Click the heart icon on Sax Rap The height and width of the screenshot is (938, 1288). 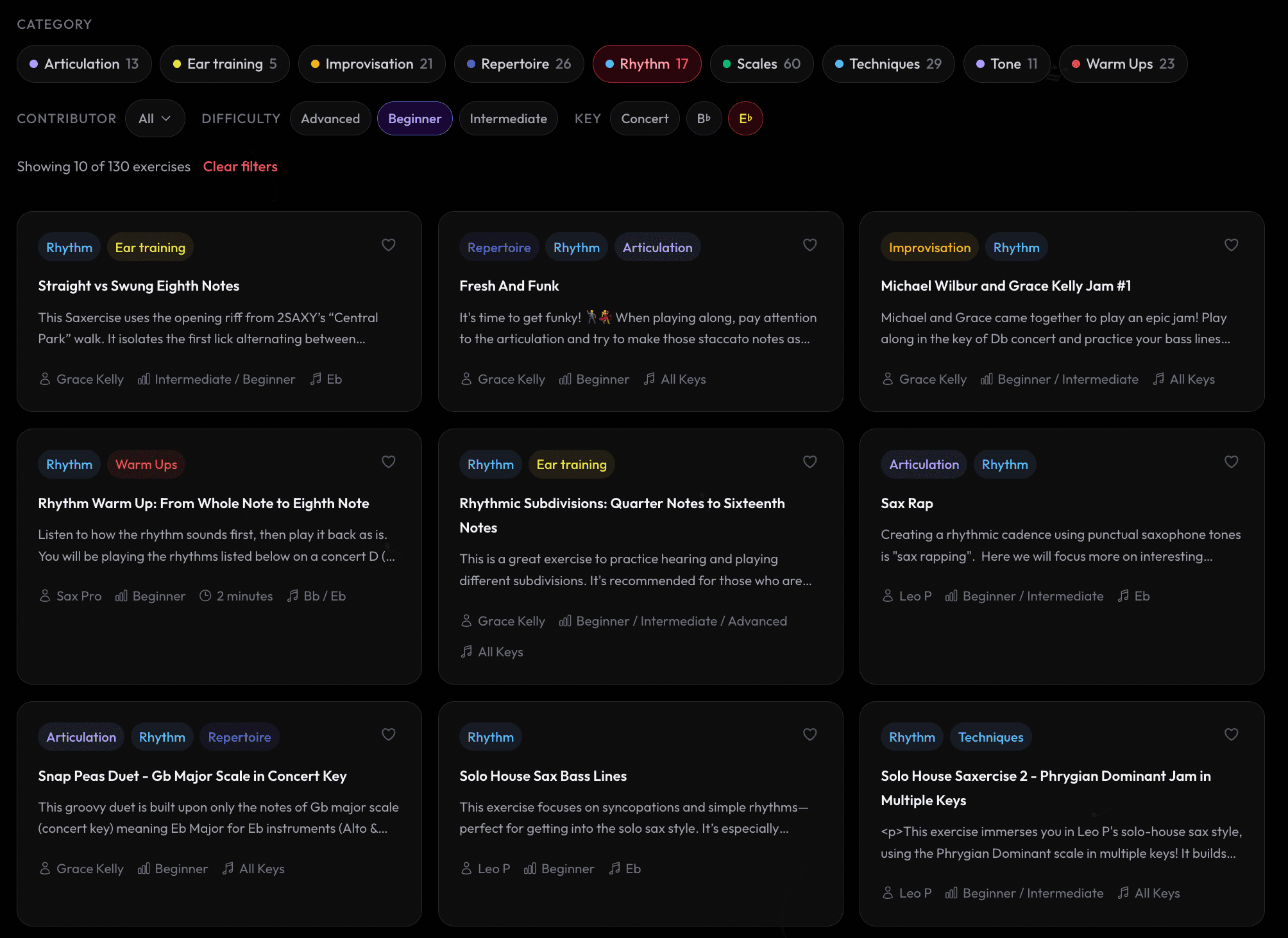[x=1231, y=461]
